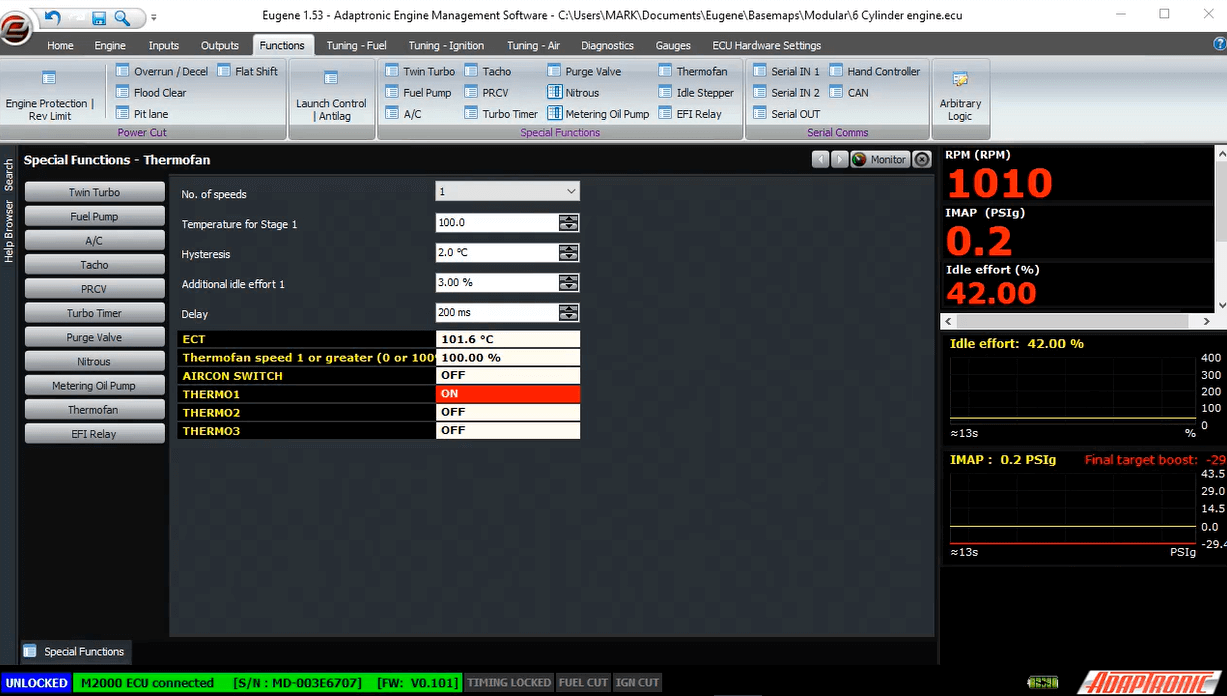Viewport: 1227px width, 696px height.
Task: Open the Serial IN 2 ribbon item
Action: point(786,92)
